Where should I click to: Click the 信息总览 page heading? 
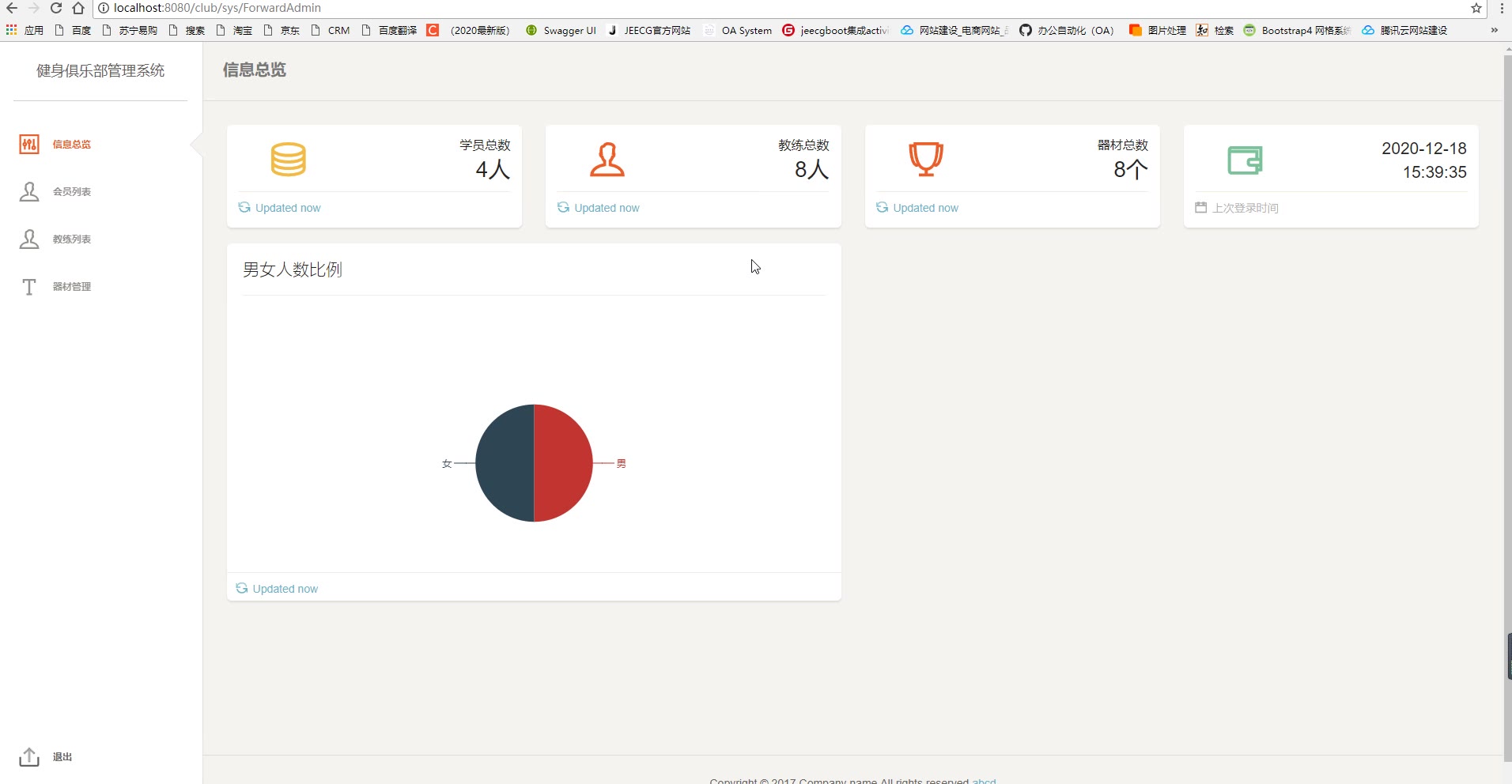click(x=255, y=70)
